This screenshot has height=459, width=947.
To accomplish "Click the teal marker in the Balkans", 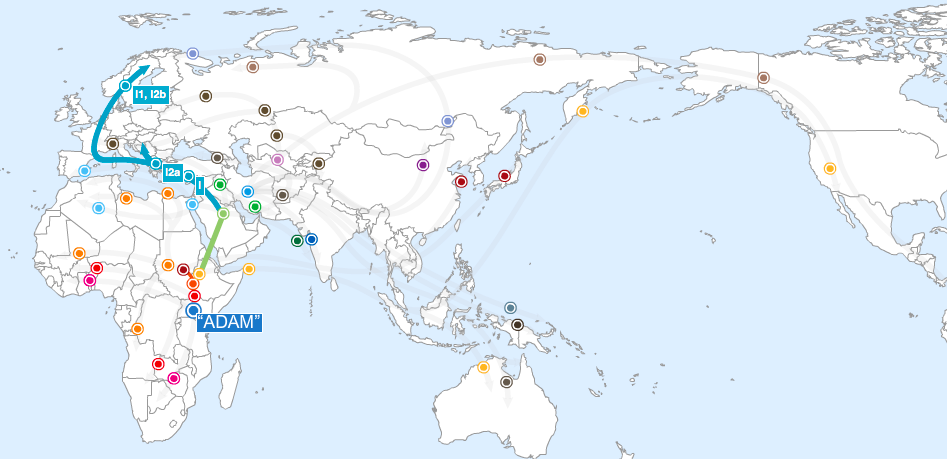I will coord(156,164).
